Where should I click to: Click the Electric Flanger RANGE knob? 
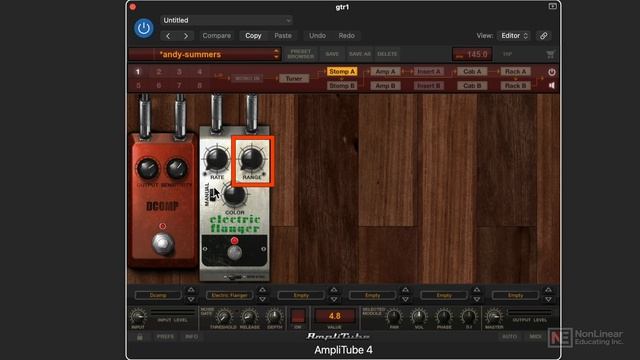(251, 159)
